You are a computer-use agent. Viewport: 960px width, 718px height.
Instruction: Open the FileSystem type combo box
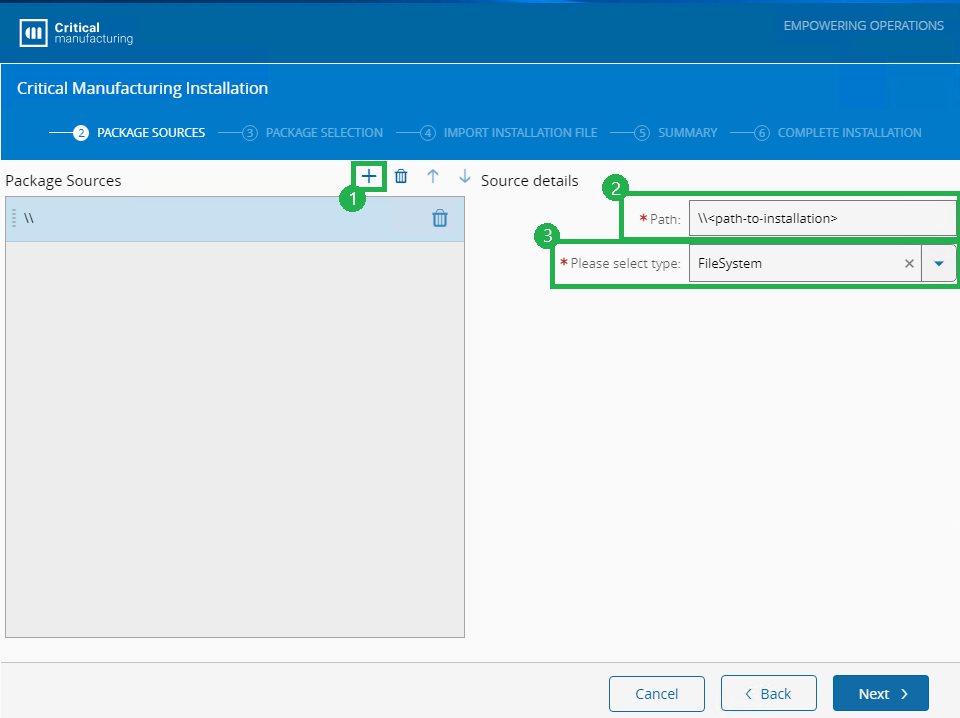[x=790, y=264]
